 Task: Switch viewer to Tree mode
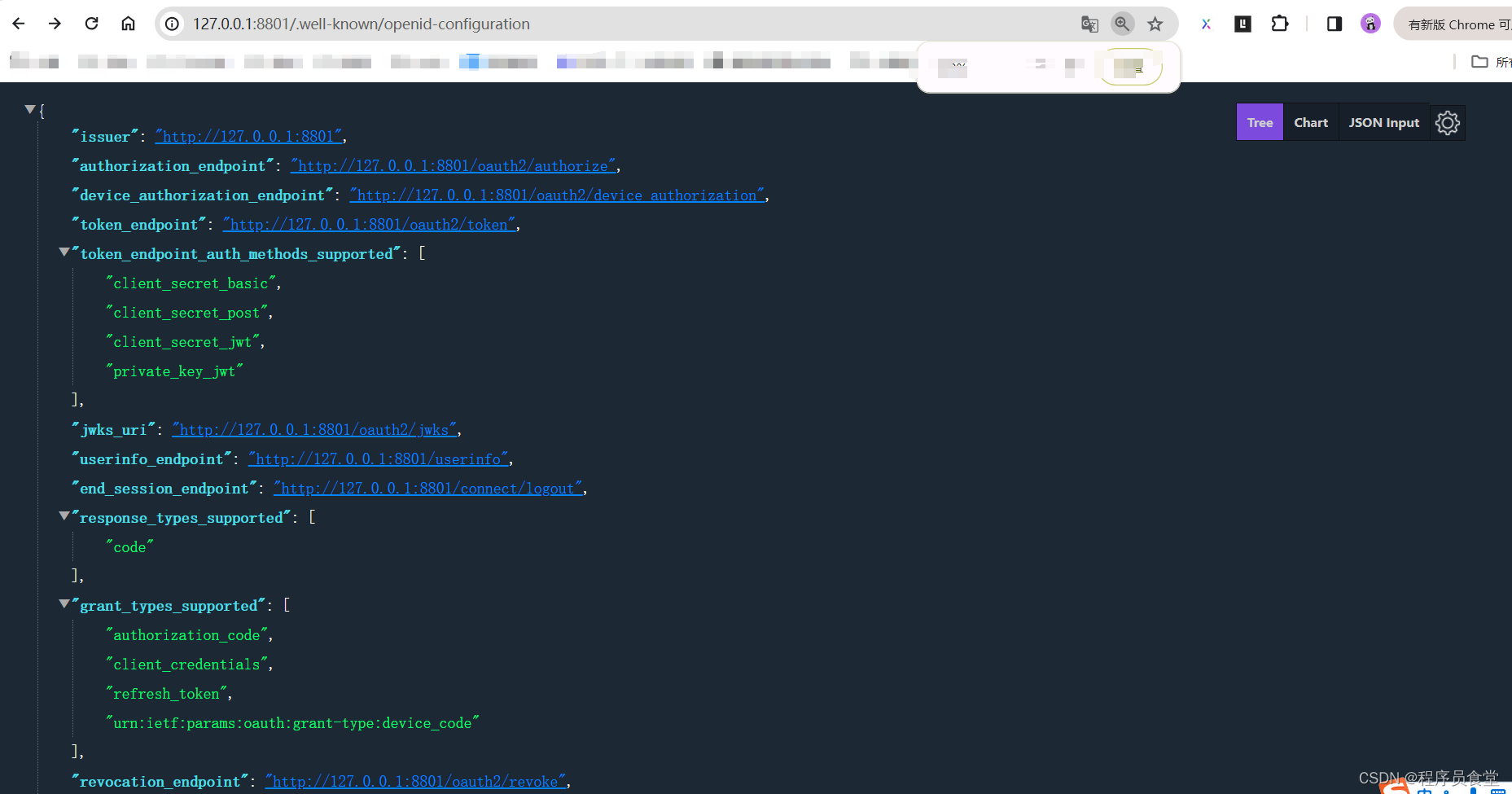(1259, 122)
